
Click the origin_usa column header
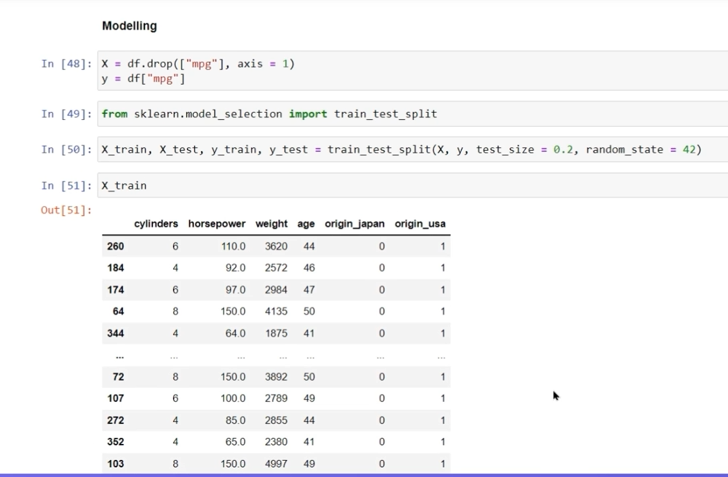pyautogui.click(x=420, y=224)
